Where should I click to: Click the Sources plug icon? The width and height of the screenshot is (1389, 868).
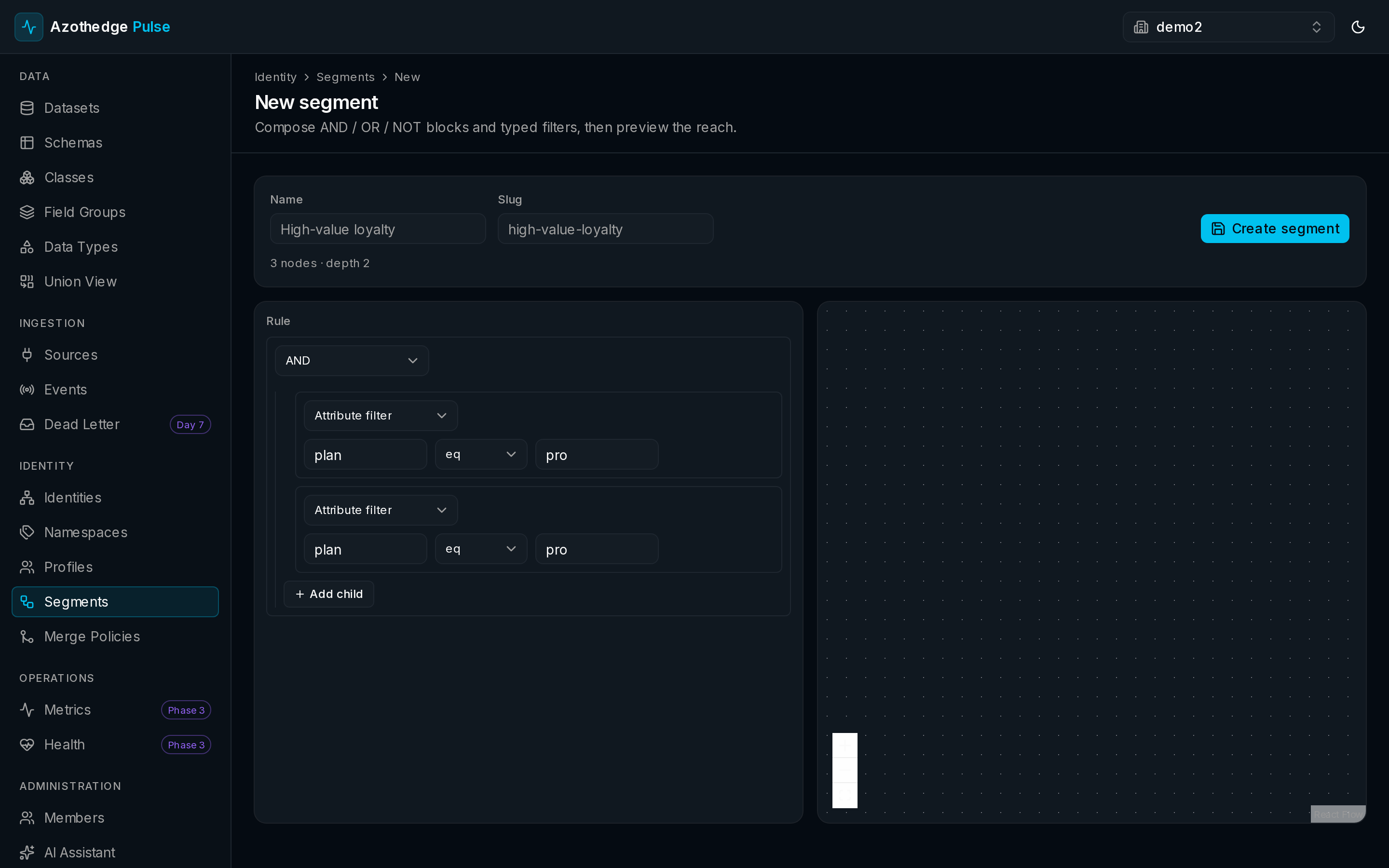27,355
